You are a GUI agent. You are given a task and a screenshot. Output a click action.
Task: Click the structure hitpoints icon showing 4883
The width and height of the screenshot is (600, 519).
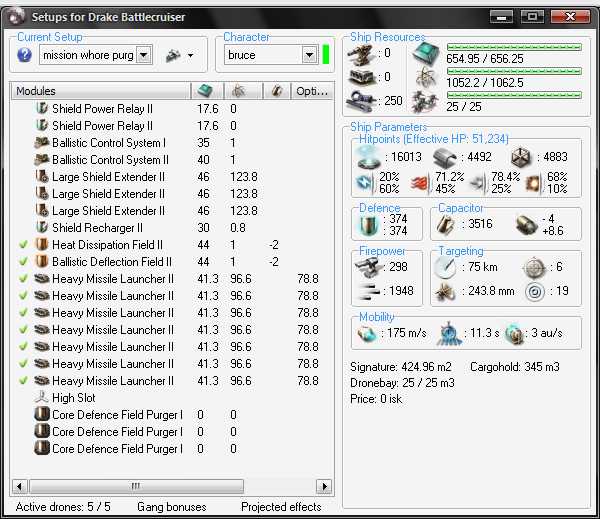point(521,157)
